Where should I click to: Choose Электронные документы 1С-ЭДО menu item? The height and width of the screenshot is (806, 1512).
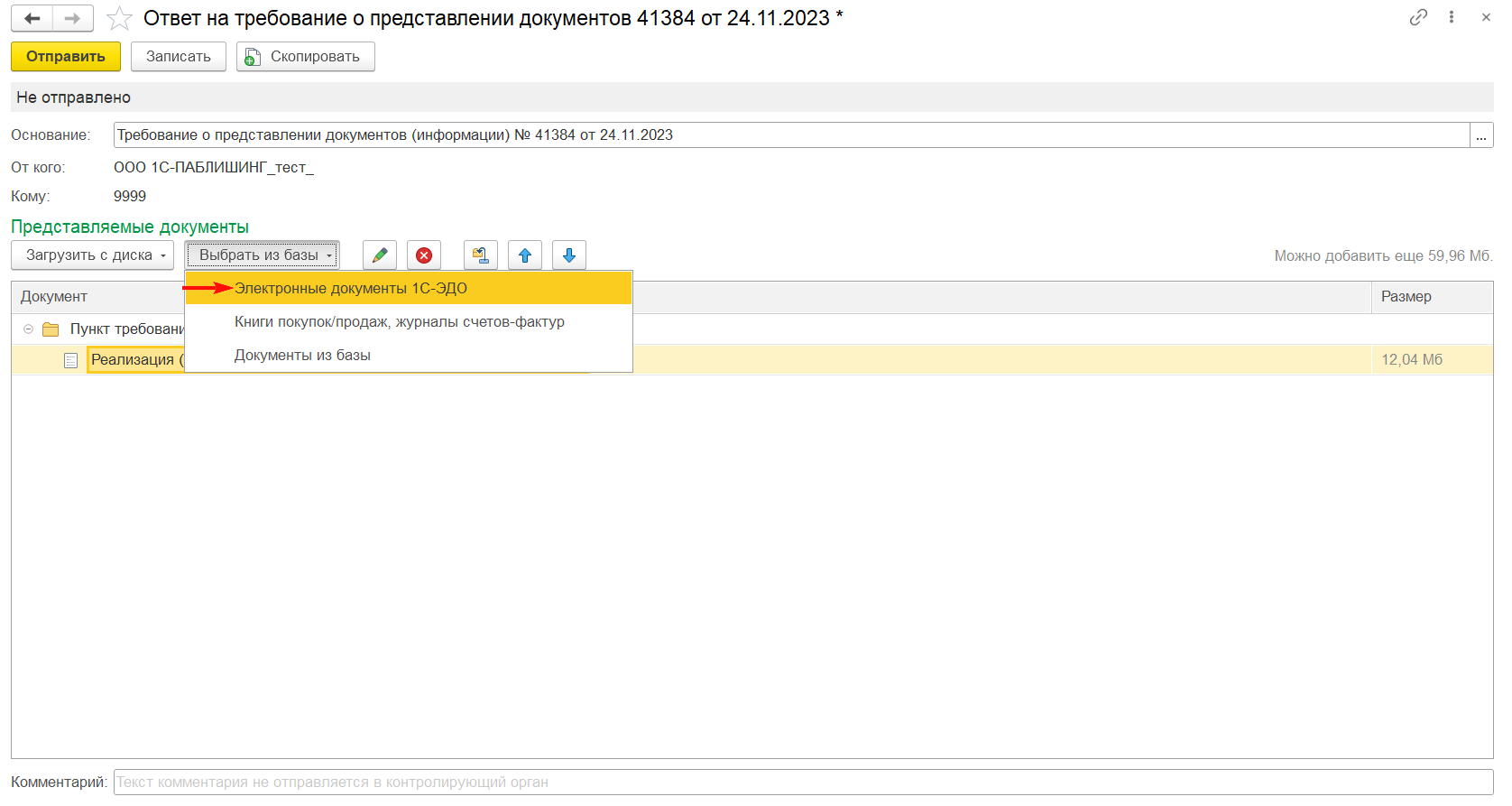tap(409, 288)
